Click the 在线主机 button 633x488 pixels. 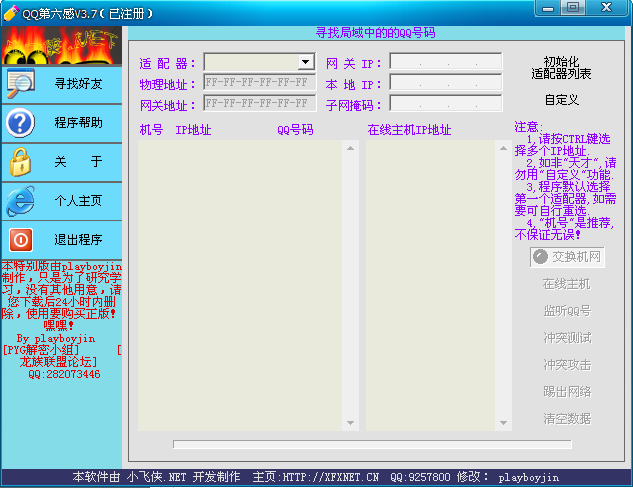point(566,284)
